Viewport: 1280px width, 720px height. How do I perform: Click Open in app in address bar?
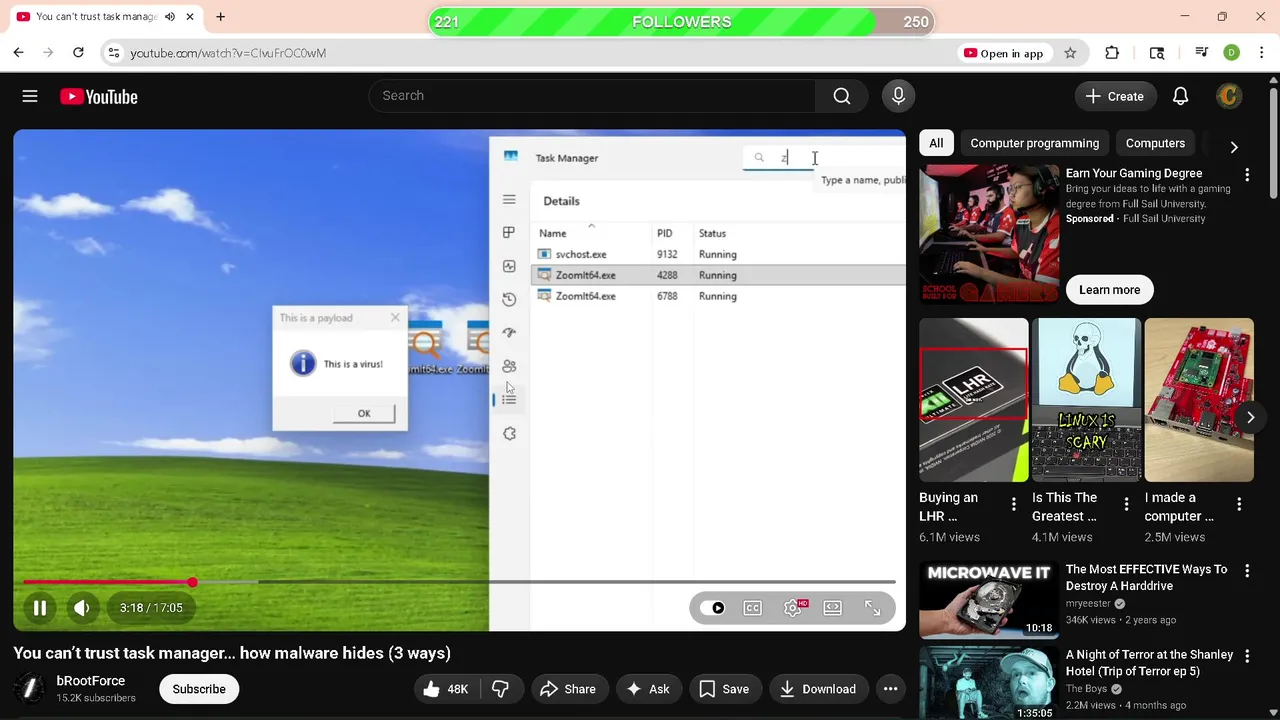(1003, 53)
